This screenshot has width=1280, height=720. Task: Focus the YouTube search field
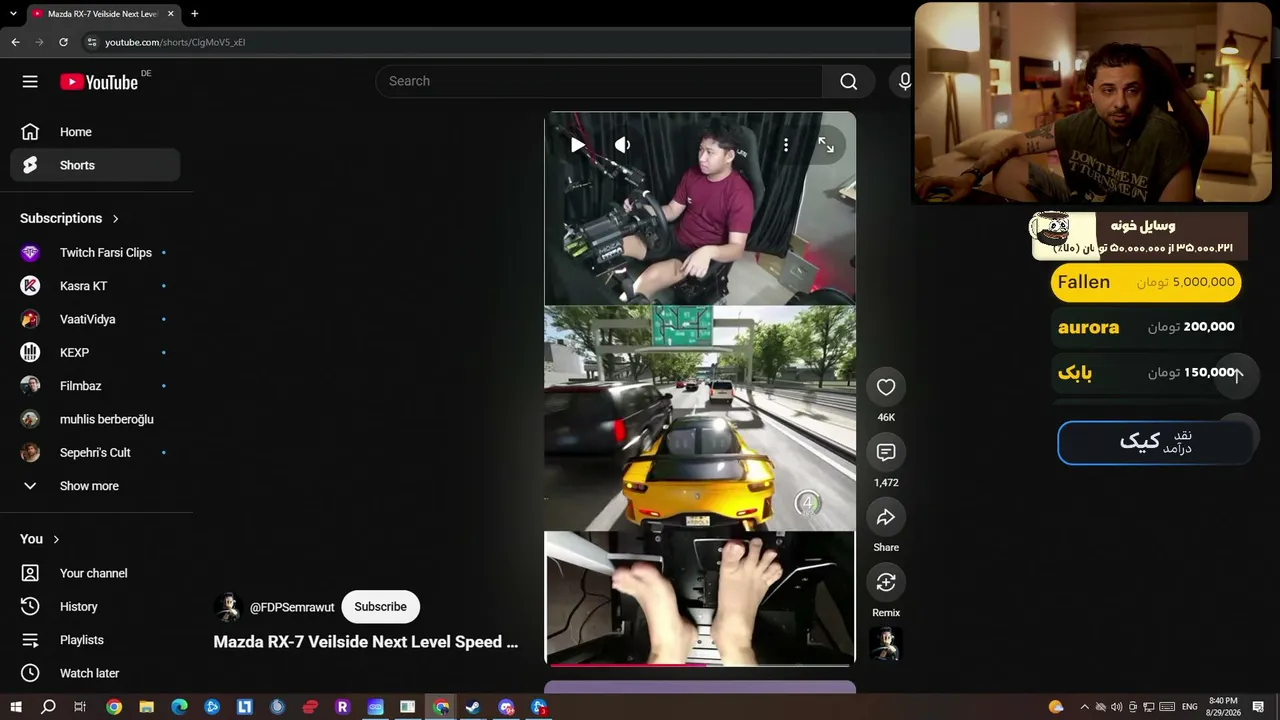point(599,82)
